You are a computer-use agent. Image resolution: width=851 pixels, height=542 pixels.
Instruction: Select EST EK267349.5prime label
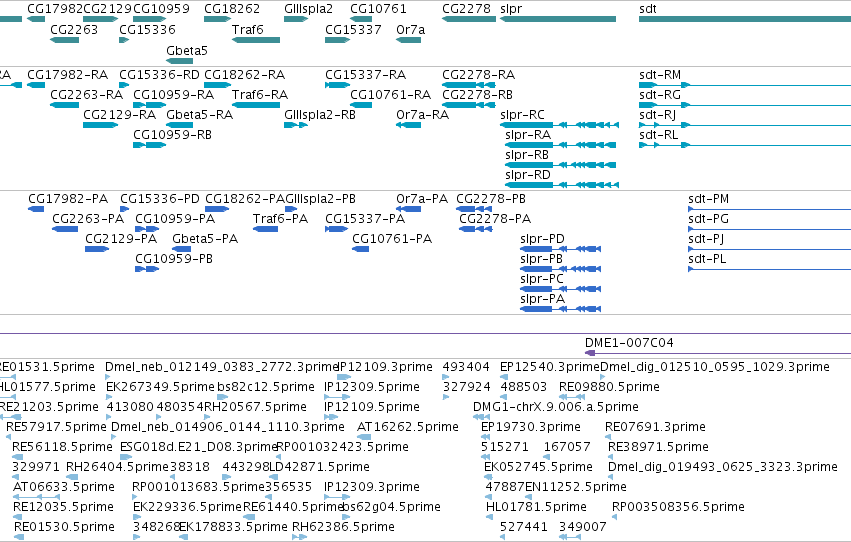tap(160, 387)
